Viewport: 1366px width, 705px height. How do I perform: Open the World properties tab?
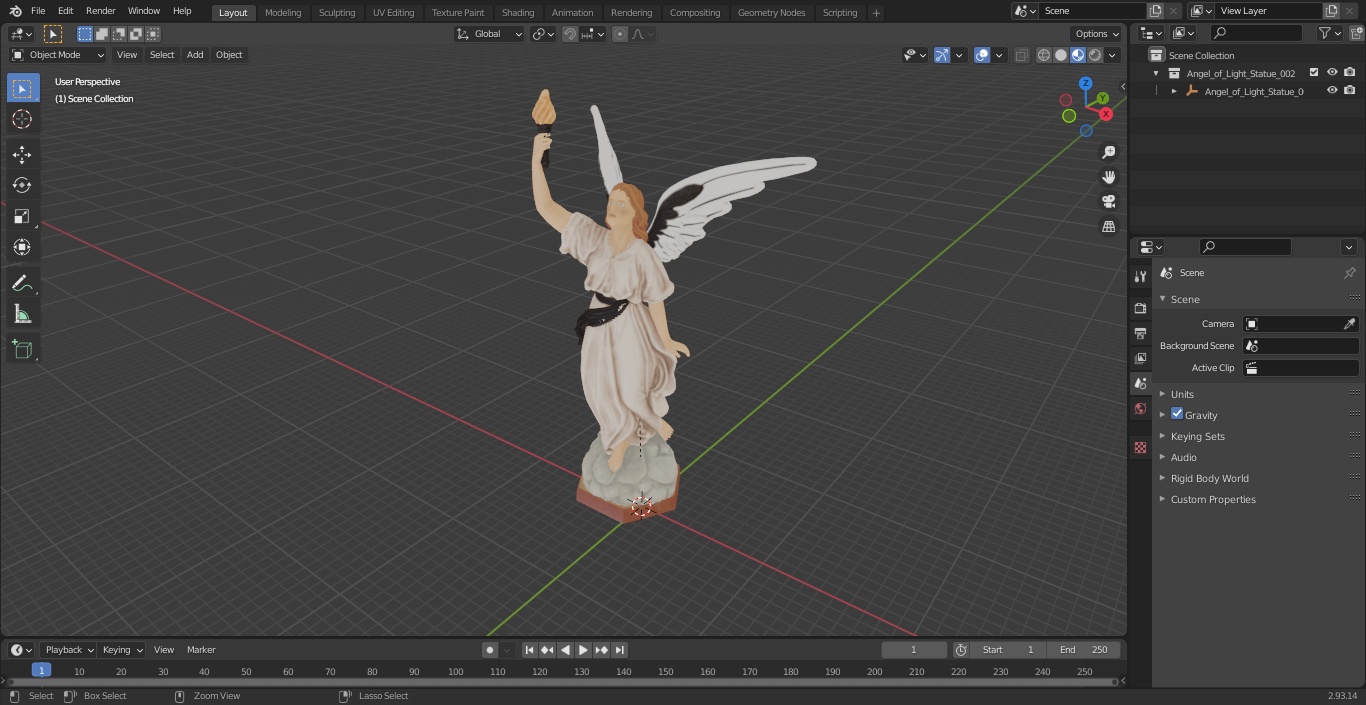pos(1140,408)
